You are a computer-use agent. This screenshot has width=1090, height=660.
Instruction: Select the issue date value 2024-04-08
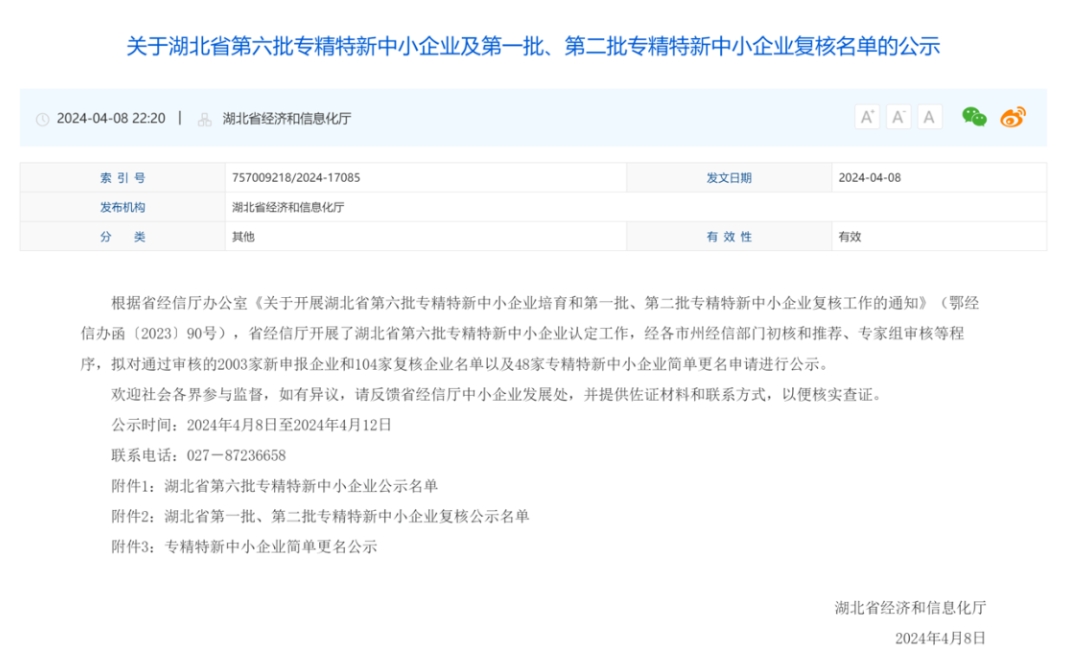pos(870,177)
